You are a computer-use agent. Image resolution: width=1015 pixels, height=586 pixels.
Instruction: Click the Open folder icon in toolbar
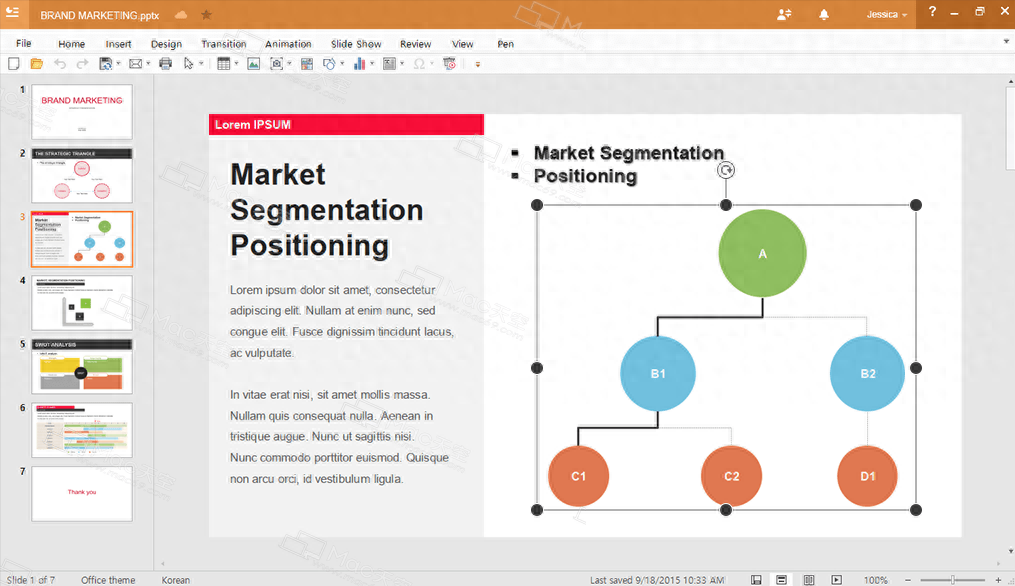(x=37, y=64)
